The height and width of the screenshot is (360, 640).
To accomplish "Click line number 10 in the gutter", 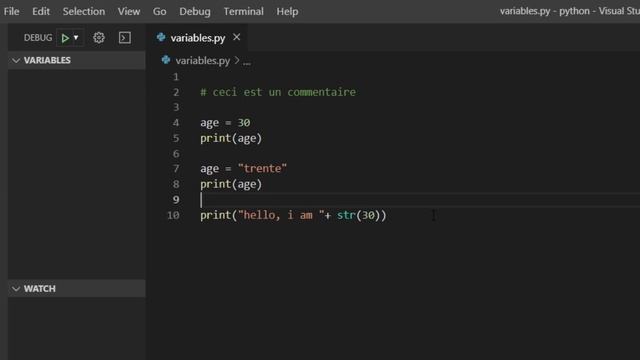I will click(x=173, y=215).
